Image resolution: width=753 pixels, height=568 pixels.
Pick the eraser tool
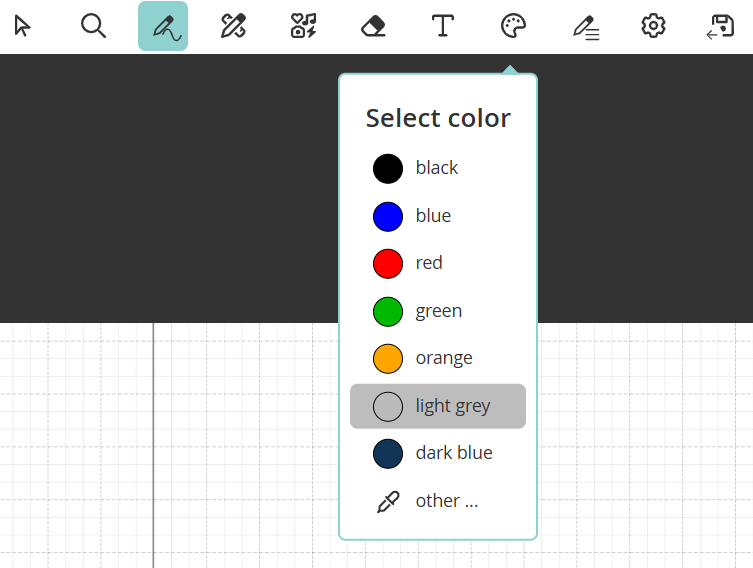coord(373,26)
